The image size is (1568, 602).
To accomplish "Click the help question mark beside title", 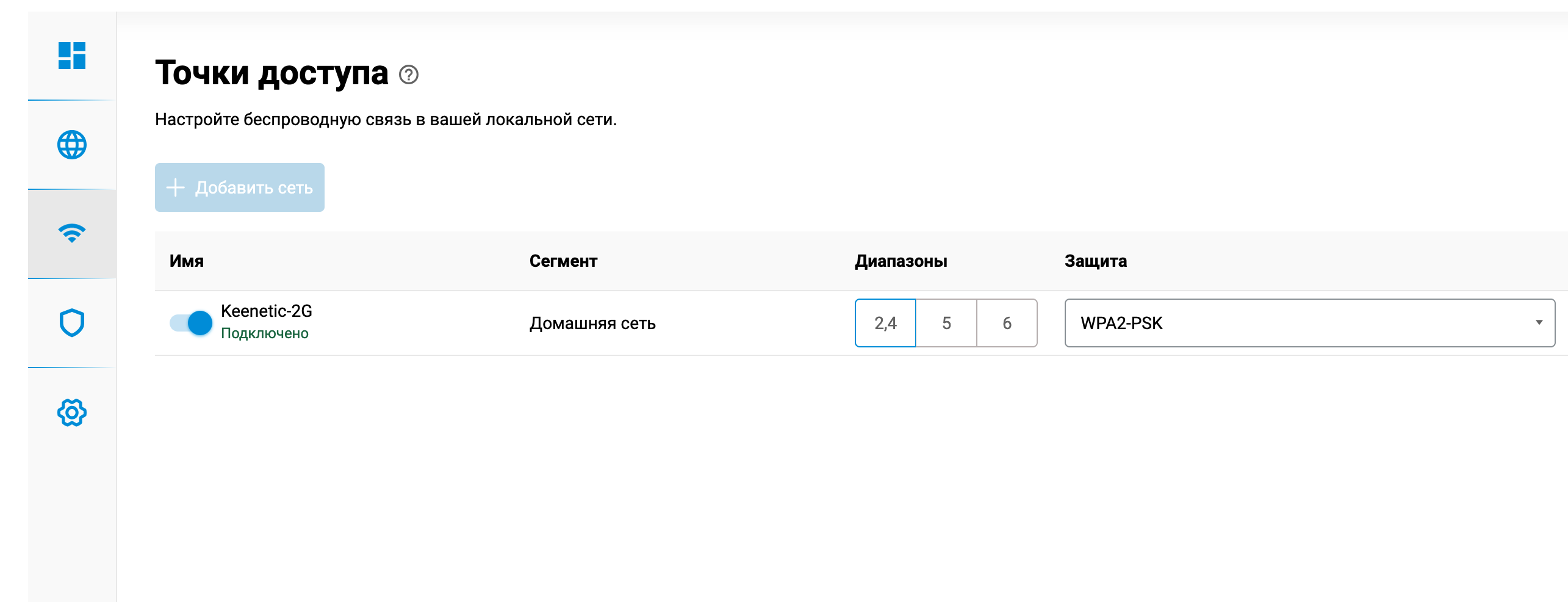I will click(408, 74).
